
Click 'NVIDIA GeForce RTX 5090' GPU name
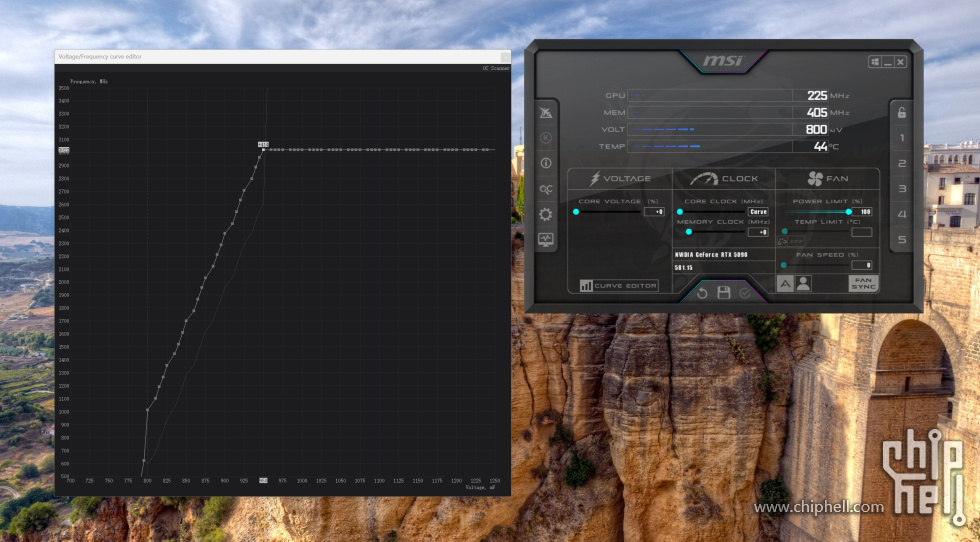[x=711, y=255]
